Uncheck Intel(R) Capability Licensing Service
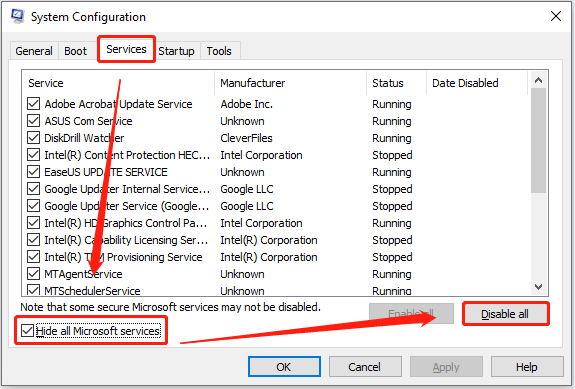This screenshot has width=575, height=389. pos(33,240)
